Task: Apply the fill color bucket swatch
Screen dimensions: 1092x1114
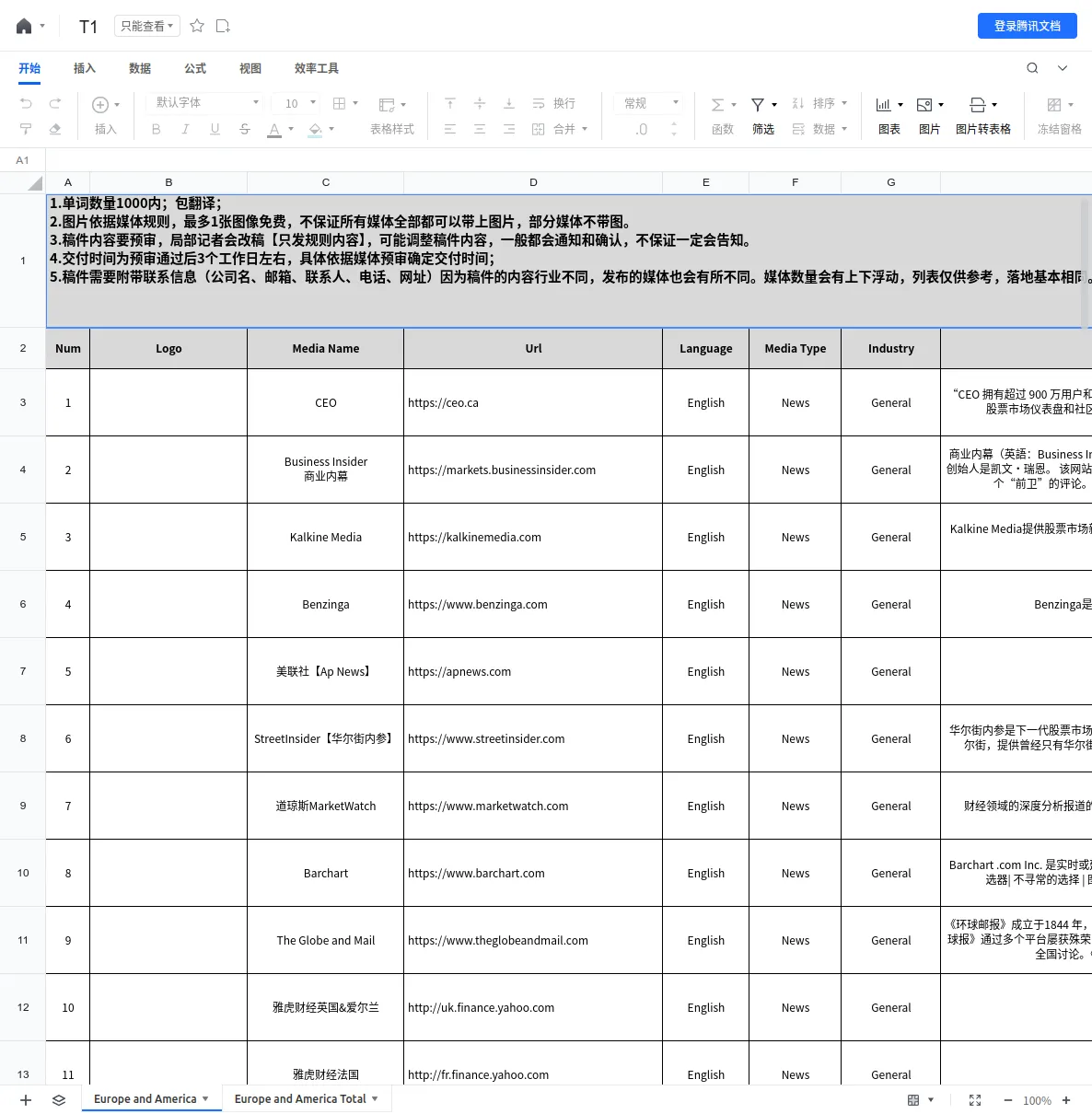Action: pyautogui.click(x=316, y=130)
